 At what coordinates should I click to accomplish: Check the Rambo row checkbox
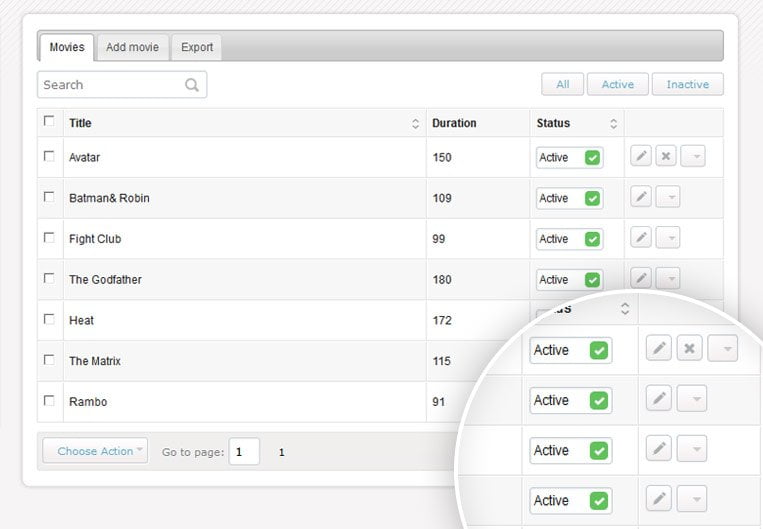[x=49, y=401]
